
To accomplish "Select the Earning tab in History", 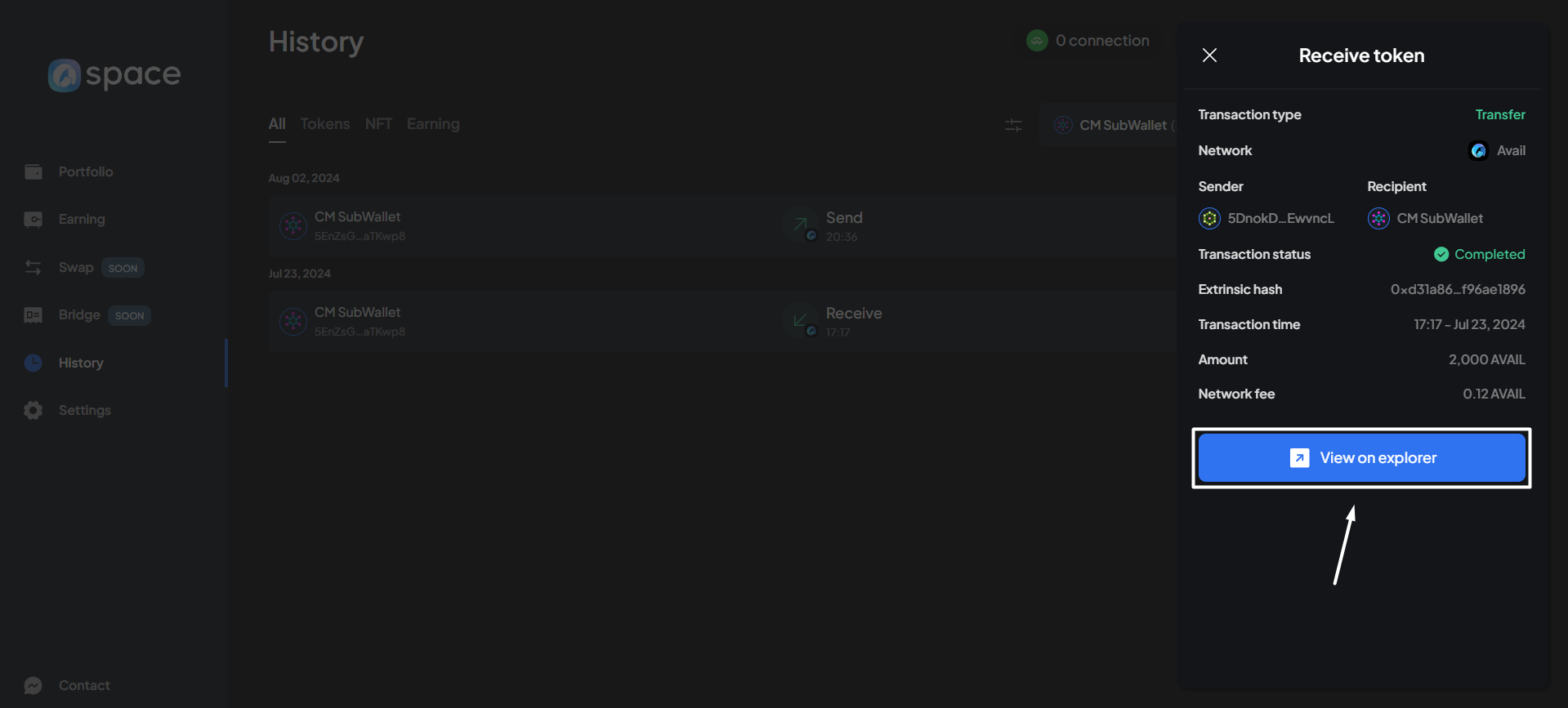I will click(433, 124).
